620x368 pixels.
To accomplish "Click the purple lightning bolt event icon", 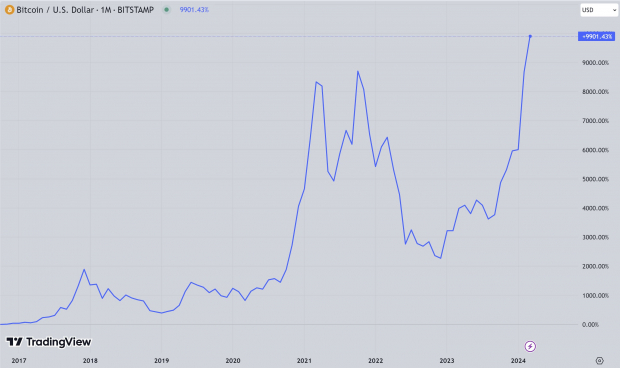I will 530,347.
